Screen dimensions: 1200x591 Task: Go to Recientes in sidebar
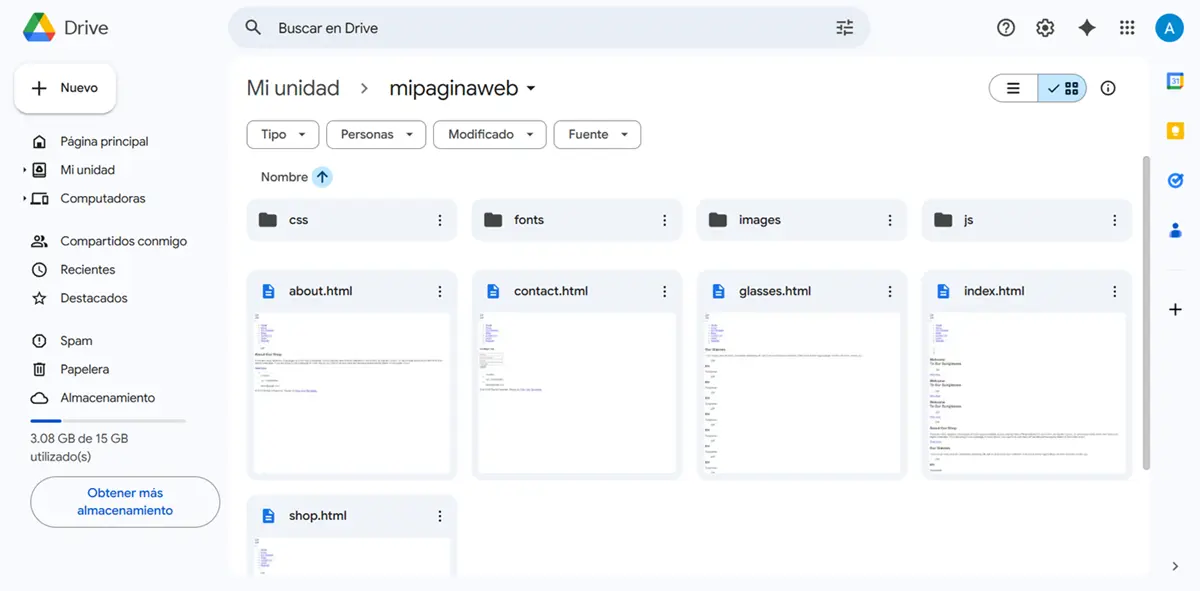click(x=87, y=270)
